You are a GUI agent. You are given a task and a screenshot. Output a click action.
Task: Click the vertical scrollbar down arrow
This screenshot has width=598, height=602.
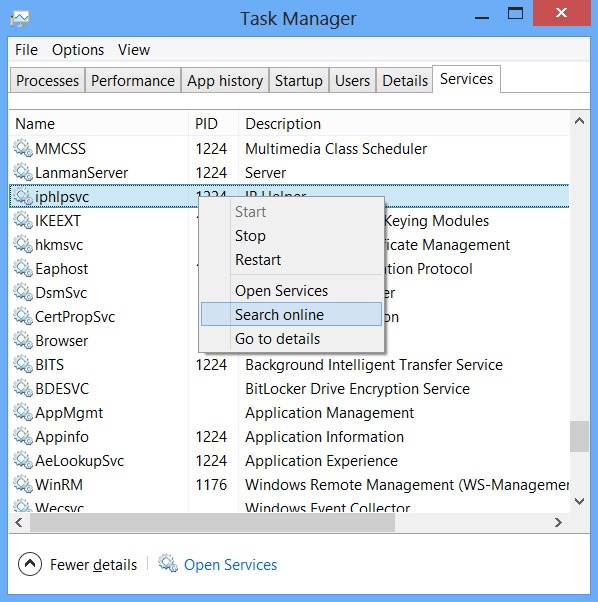(x=579, y=501)
